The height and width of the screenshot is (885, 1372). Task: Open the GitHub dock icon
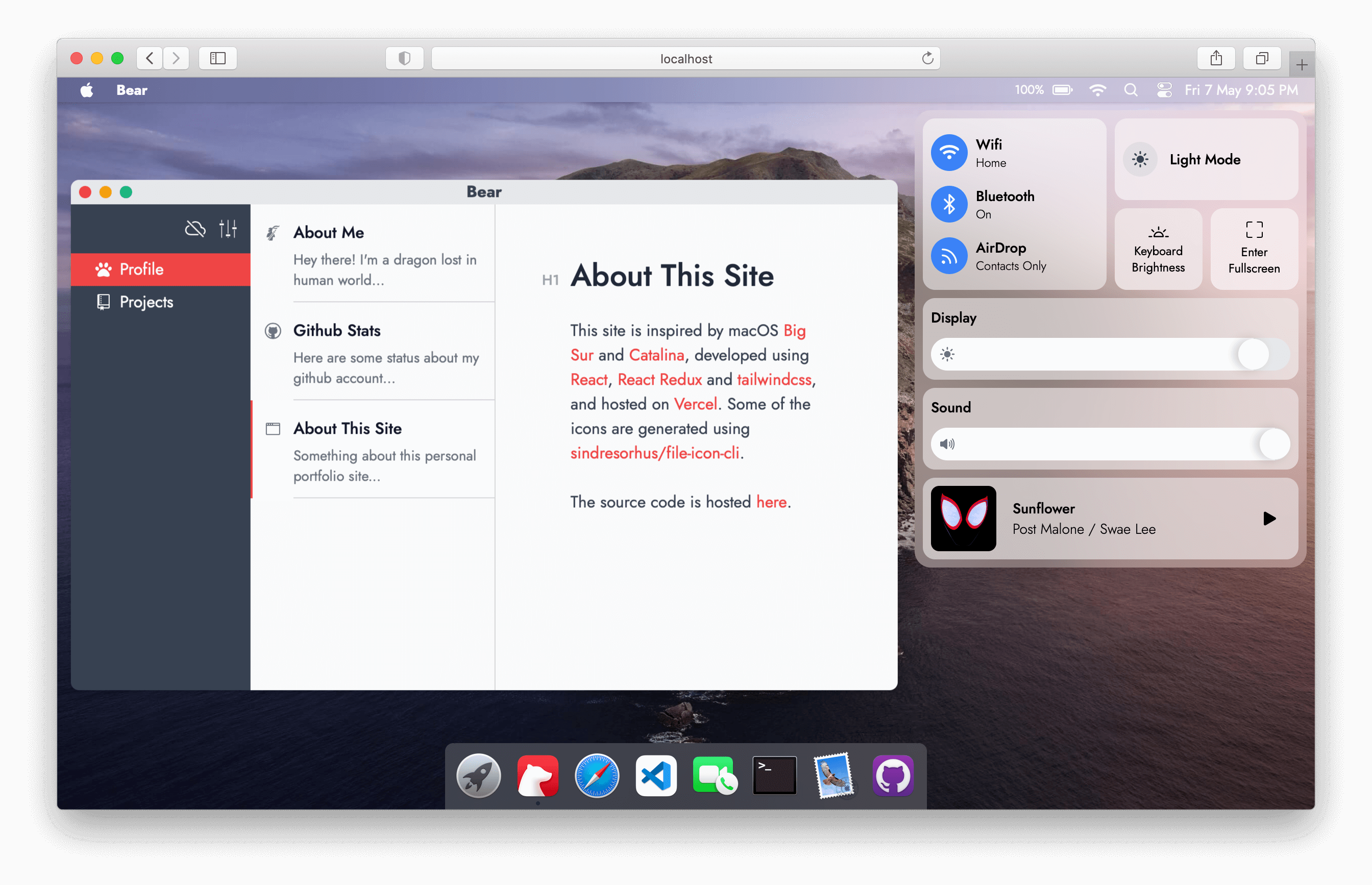(893, 776)
